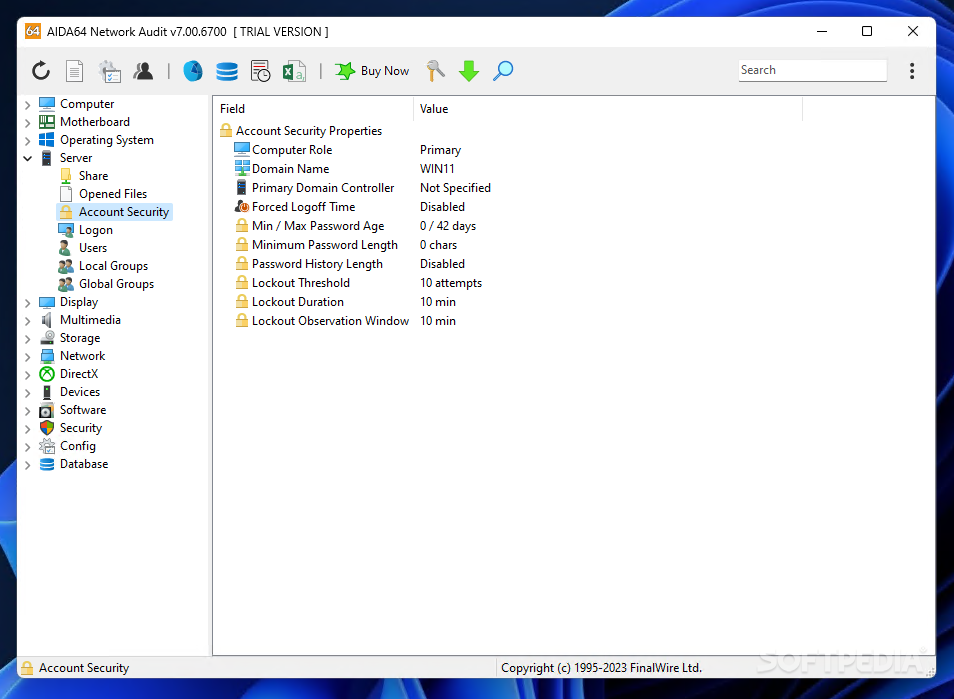Image resolution: width=954 pixels, height=699 pixels.
Task: Click the Network icon in tree
Action: [47, 356]
